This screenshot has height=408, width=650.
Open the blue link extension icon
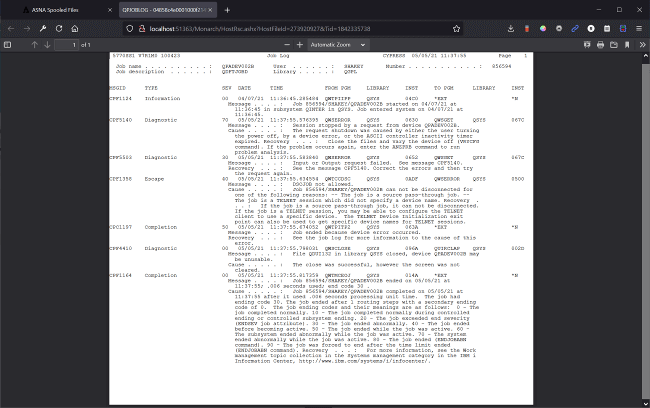(x=575, y=29)
